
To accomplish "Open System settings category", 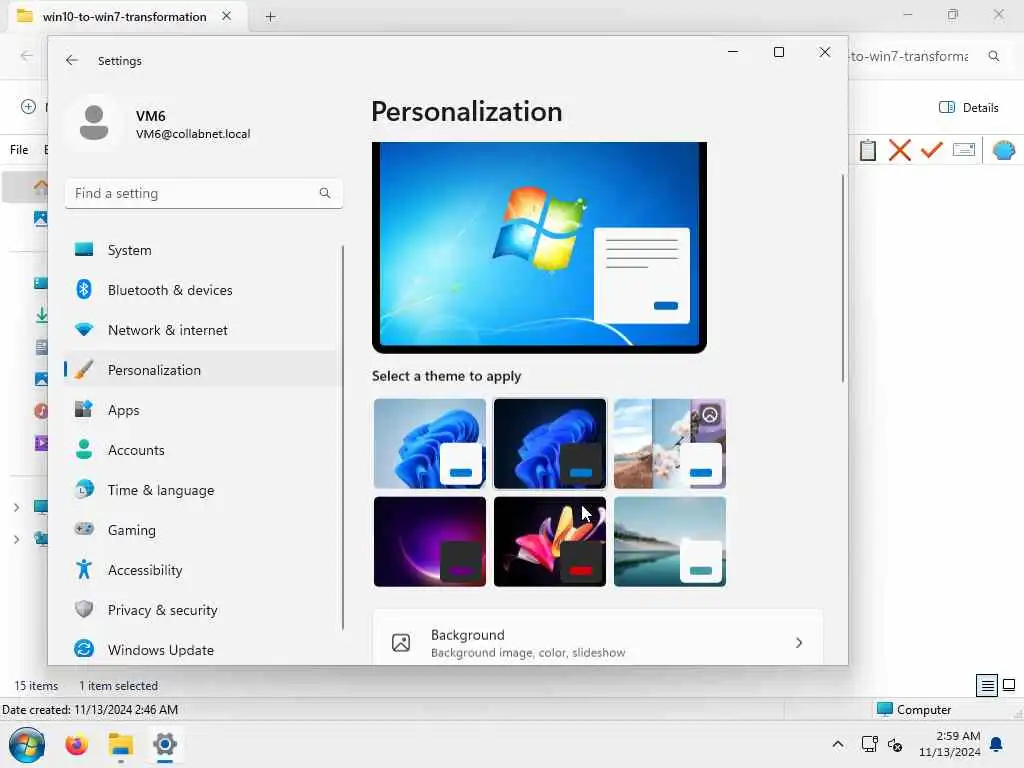I will 202,250.
